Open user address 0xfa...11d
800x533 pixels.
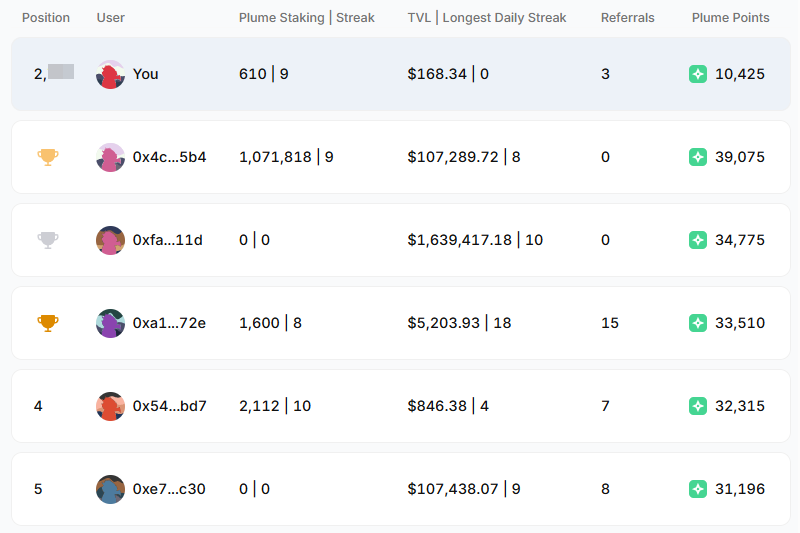(167, 240)
